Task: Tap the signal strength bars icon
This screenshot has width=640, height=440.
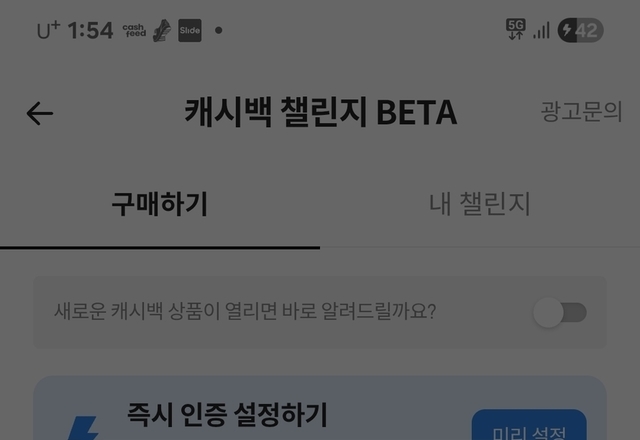Action: [x=541, y=30]
